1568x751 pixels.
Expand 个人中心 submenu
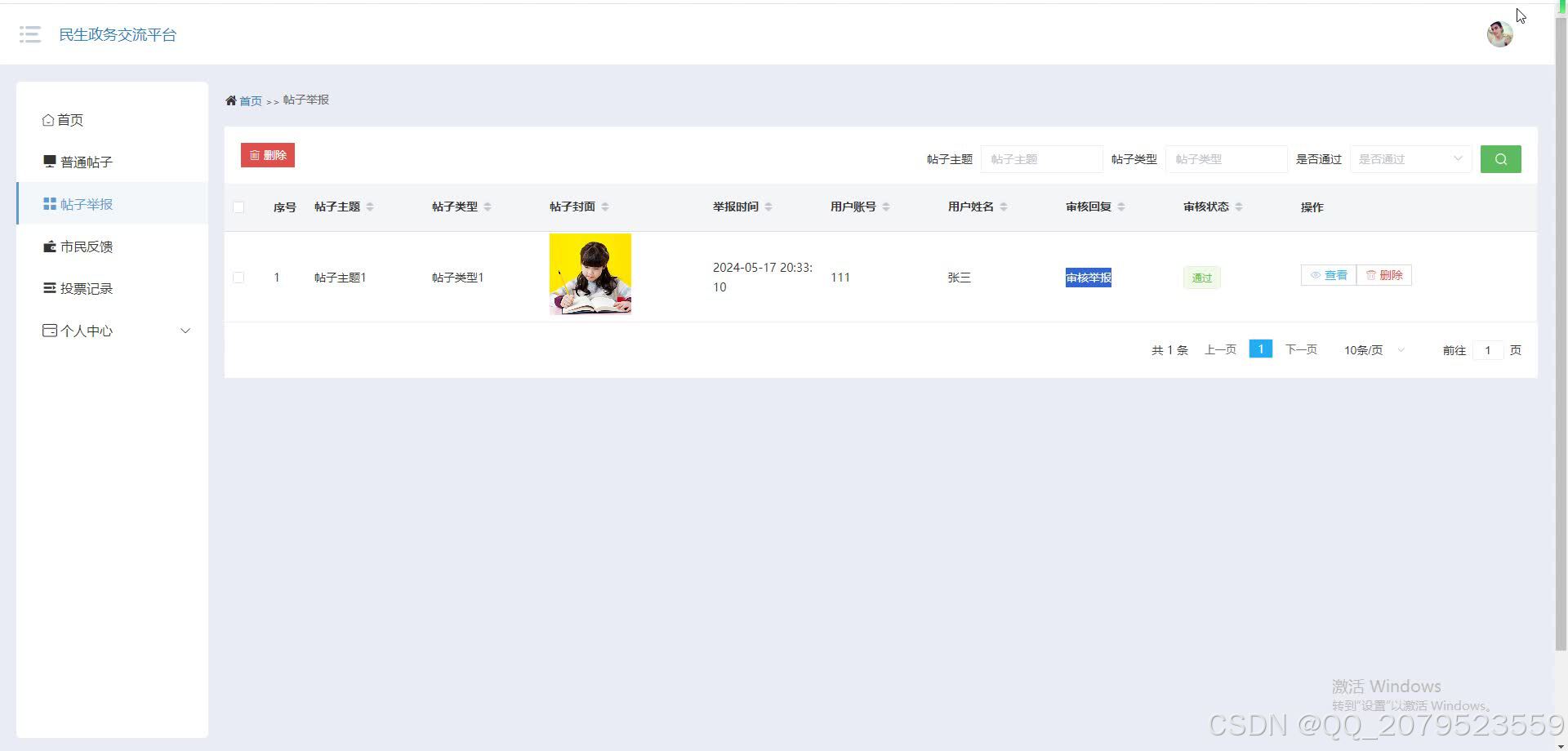(113, 331)
